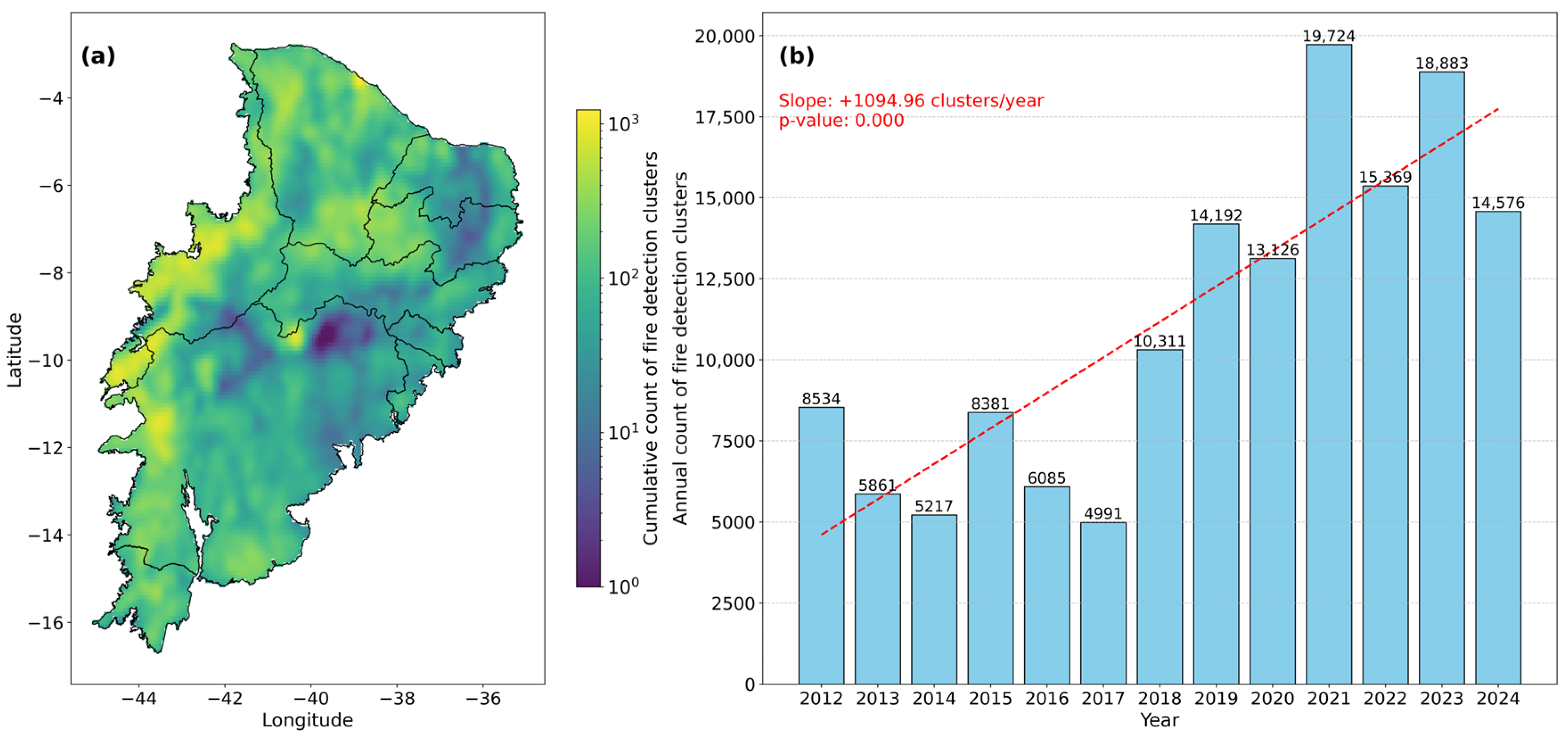
Task: Click the Year axis label
Action: [1159, 720]
